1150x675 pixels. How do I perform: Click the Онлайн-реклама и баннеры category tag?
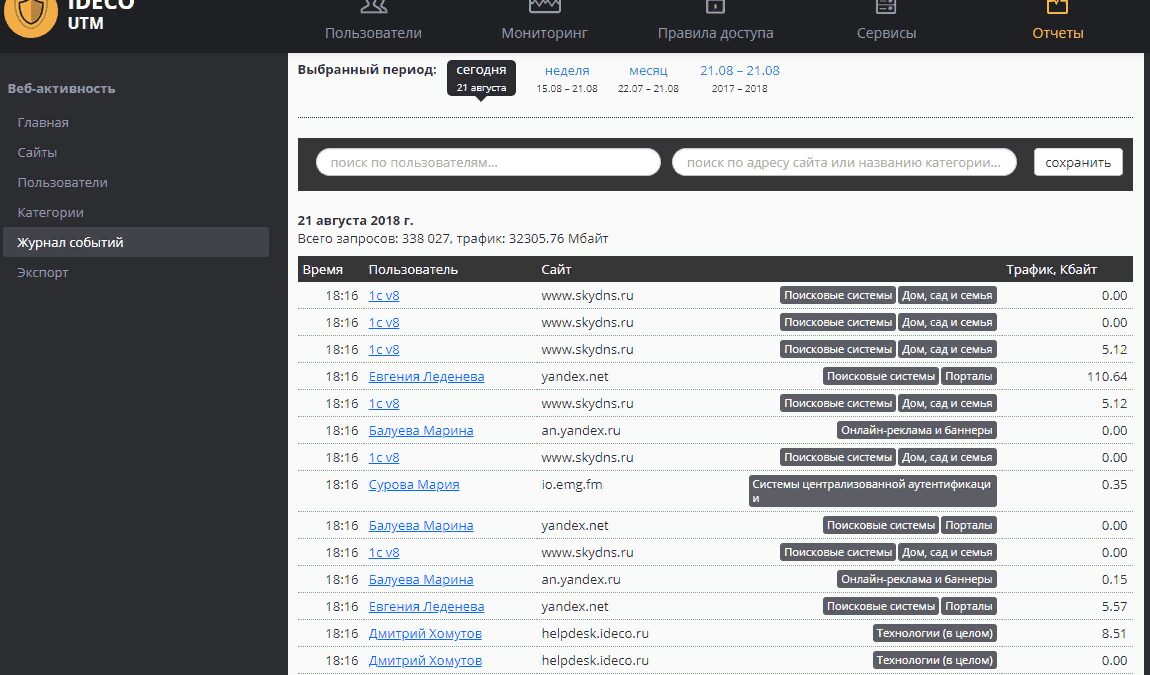tap(917, 431)
